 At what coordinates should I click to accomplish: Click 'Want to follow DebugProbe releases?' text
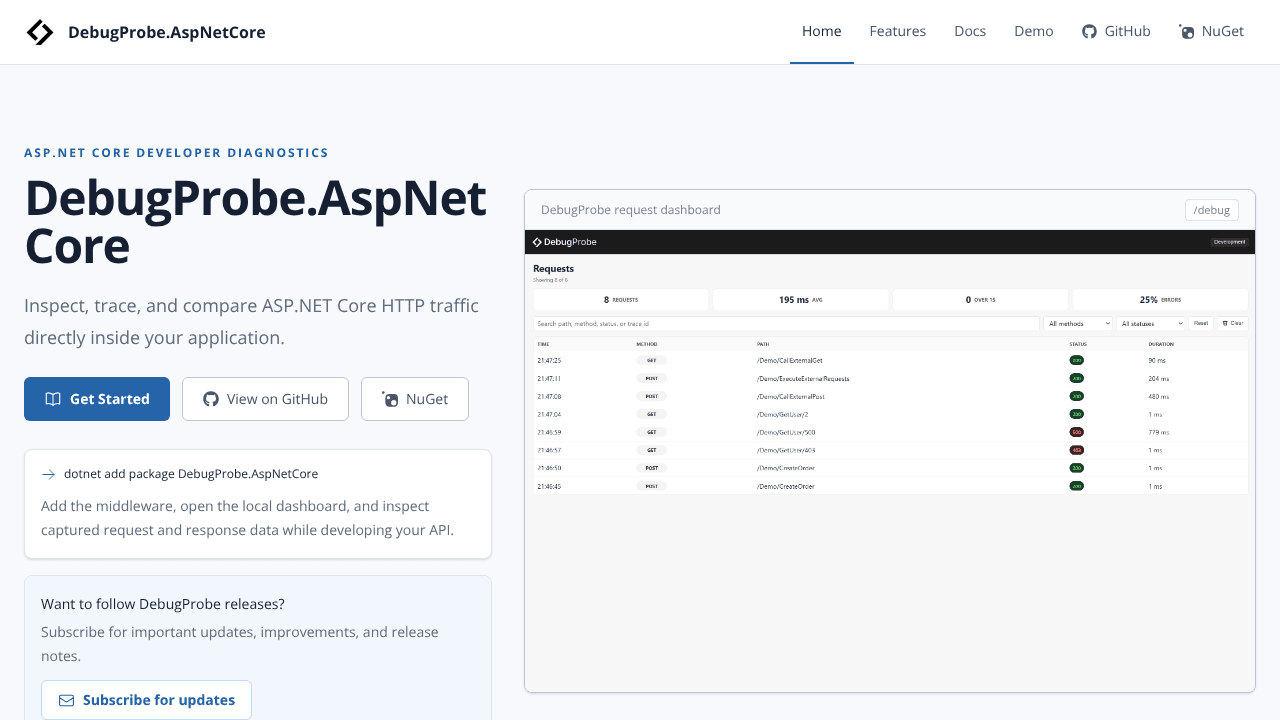tap(163, 604)
